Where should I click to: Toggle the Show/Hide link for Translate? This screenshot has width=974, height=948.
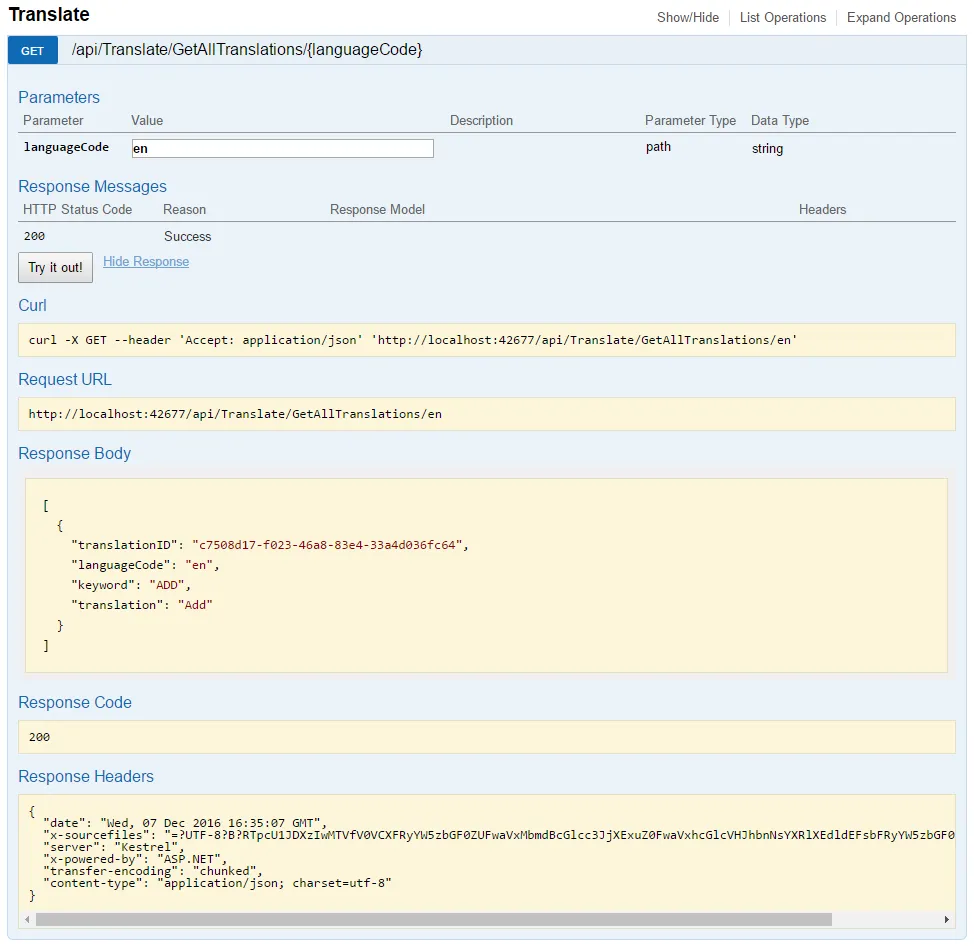point(687,17)
